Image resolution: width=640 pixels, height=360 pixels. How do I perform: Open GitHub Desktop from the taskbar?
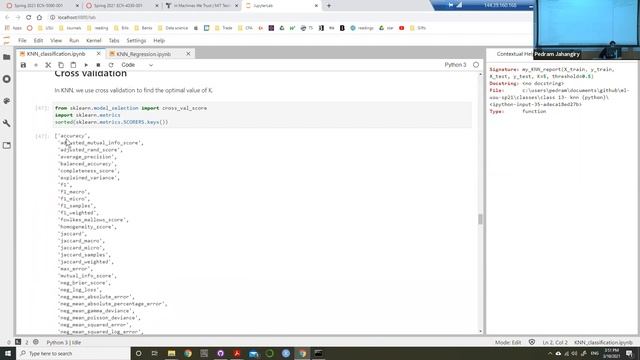coord(220,353)
